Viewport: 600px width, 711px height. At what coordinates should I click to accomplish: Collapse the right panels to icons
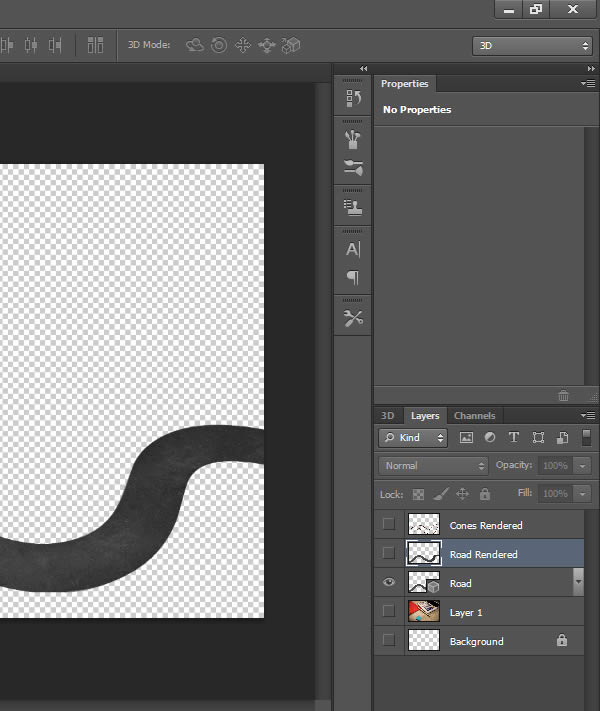click(591, 68)
